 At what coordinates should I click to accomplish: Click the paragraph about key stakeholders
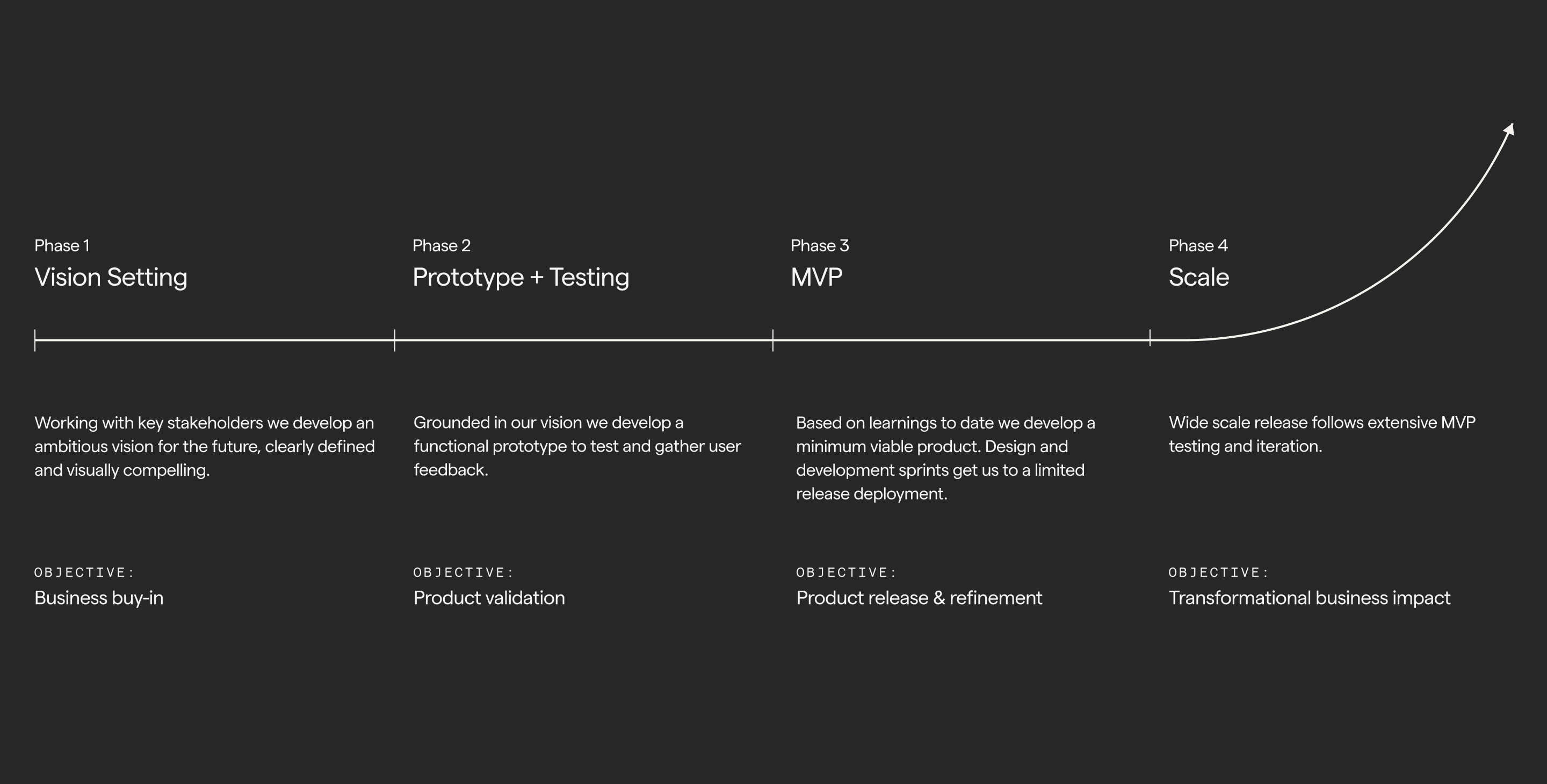click(x=205, y=447)
